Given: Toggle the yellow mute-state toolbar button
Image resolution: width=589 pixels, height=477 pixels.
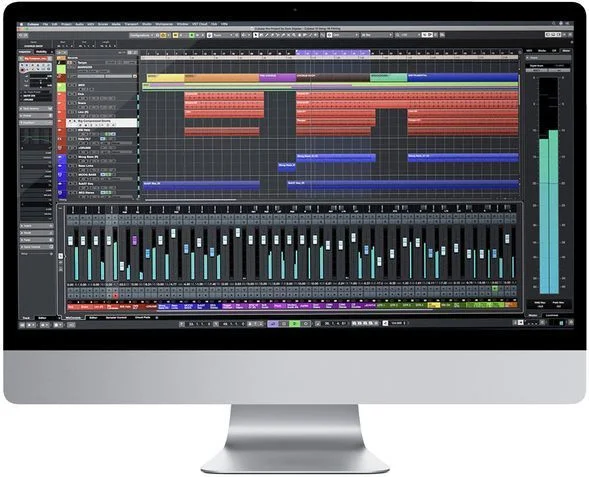Looking at the screenshot, I should pyautogui.click(x=175, y=35).
